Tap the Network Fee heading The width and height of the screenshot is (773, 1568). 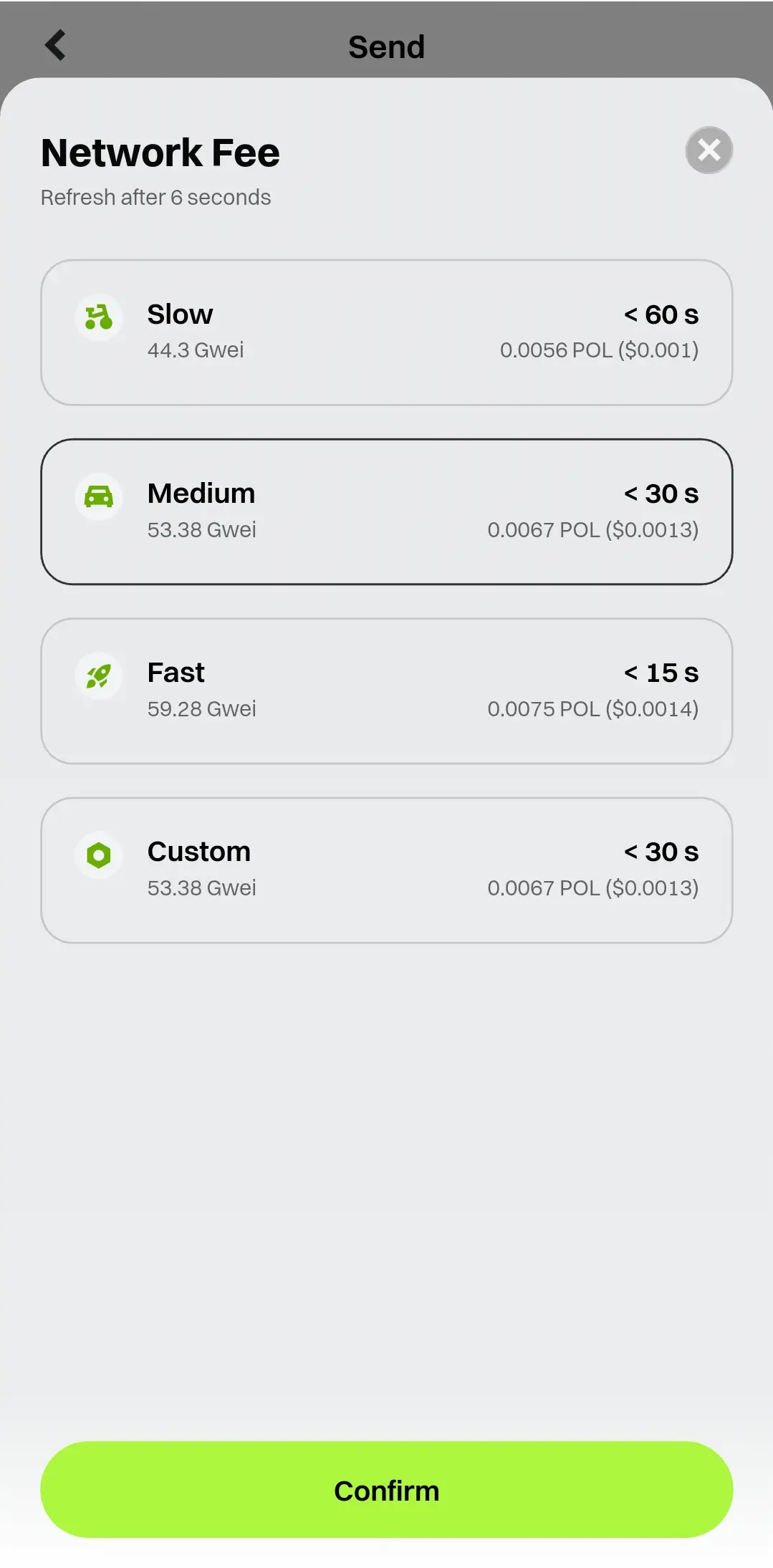(x=160, y=153)
